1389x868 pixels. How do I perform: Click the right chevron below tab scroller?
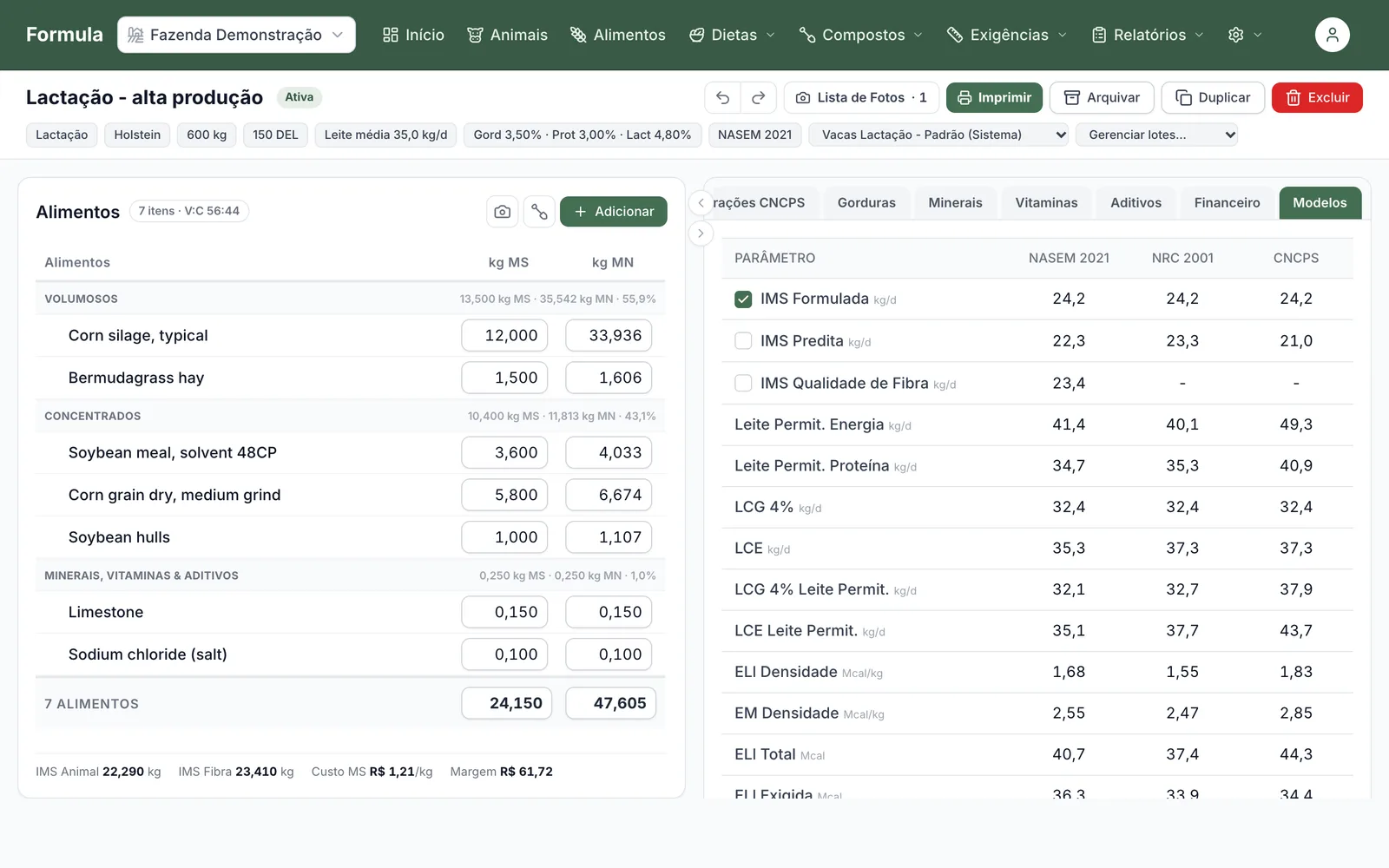click(701, 233)
